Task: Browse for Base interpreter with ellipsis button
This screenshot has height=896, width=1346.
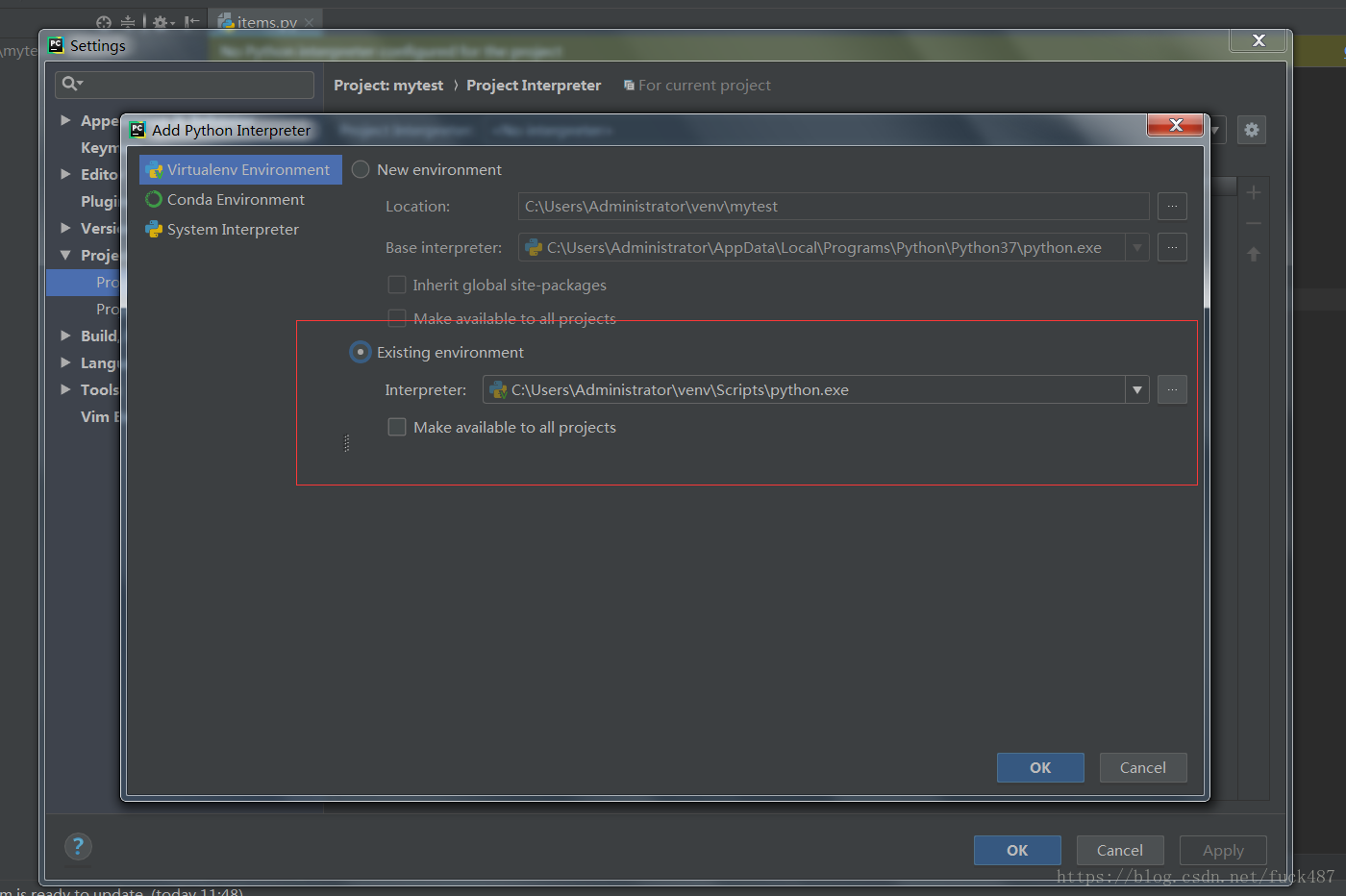Action: 1172,247
